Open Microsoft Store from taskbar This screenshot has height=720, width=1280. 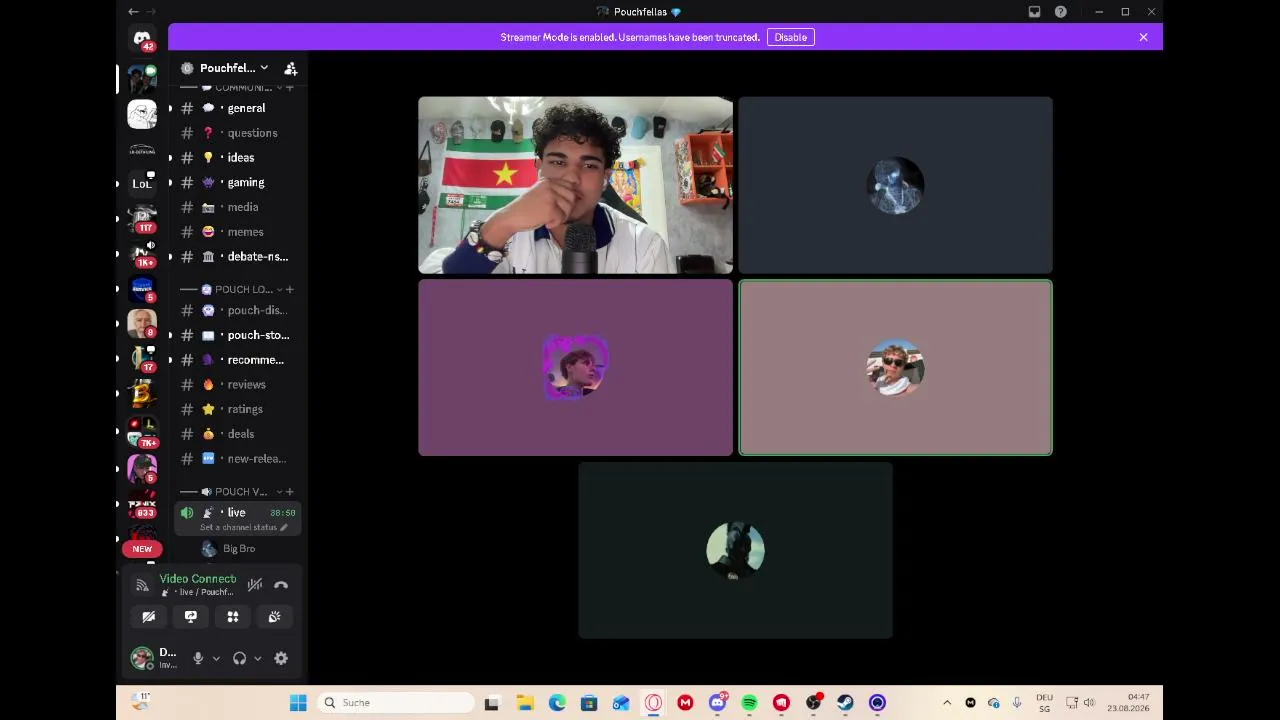pos(589,703)
